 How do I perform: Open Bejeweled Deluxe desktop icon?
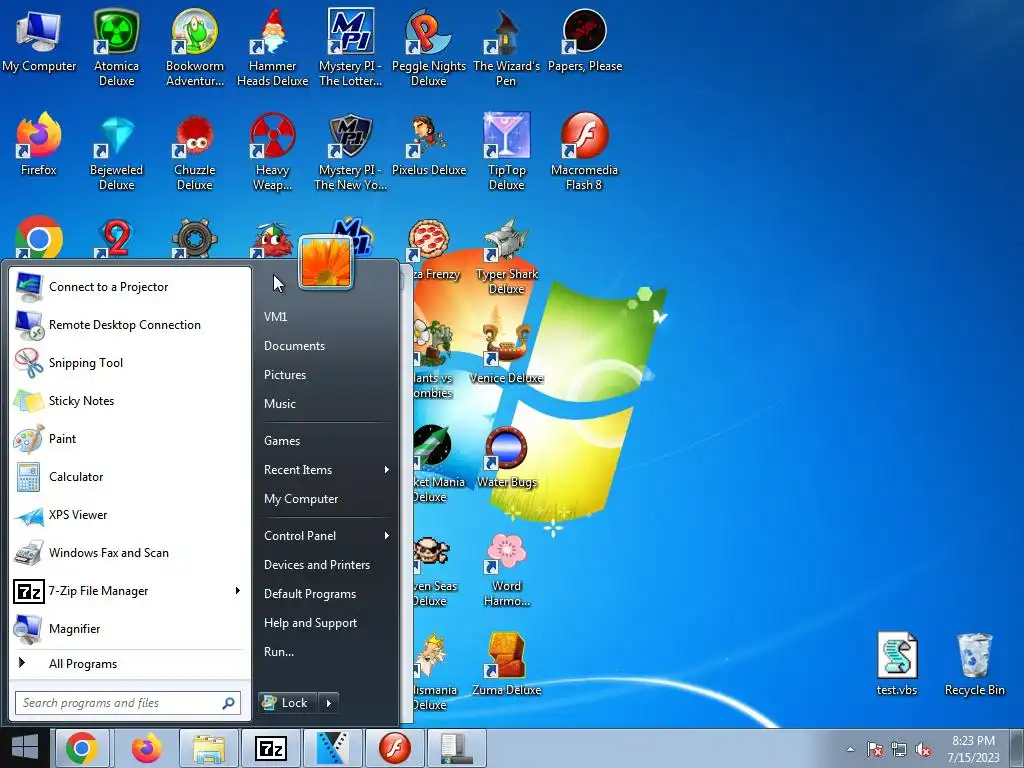[x=116, y=152]
